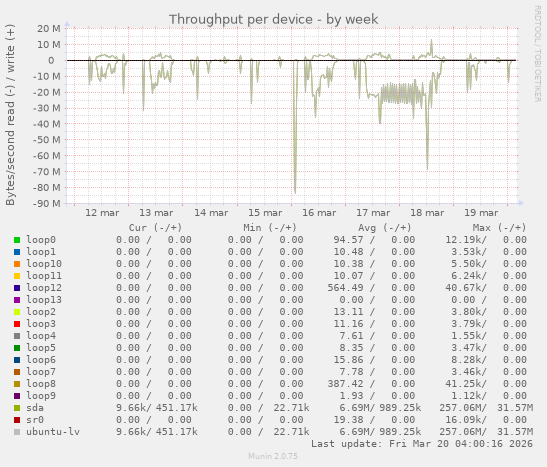This screenshot has height=467, width=547.
Task: Click the 15 mar x-axis label
Action: (x=265, y=213)
